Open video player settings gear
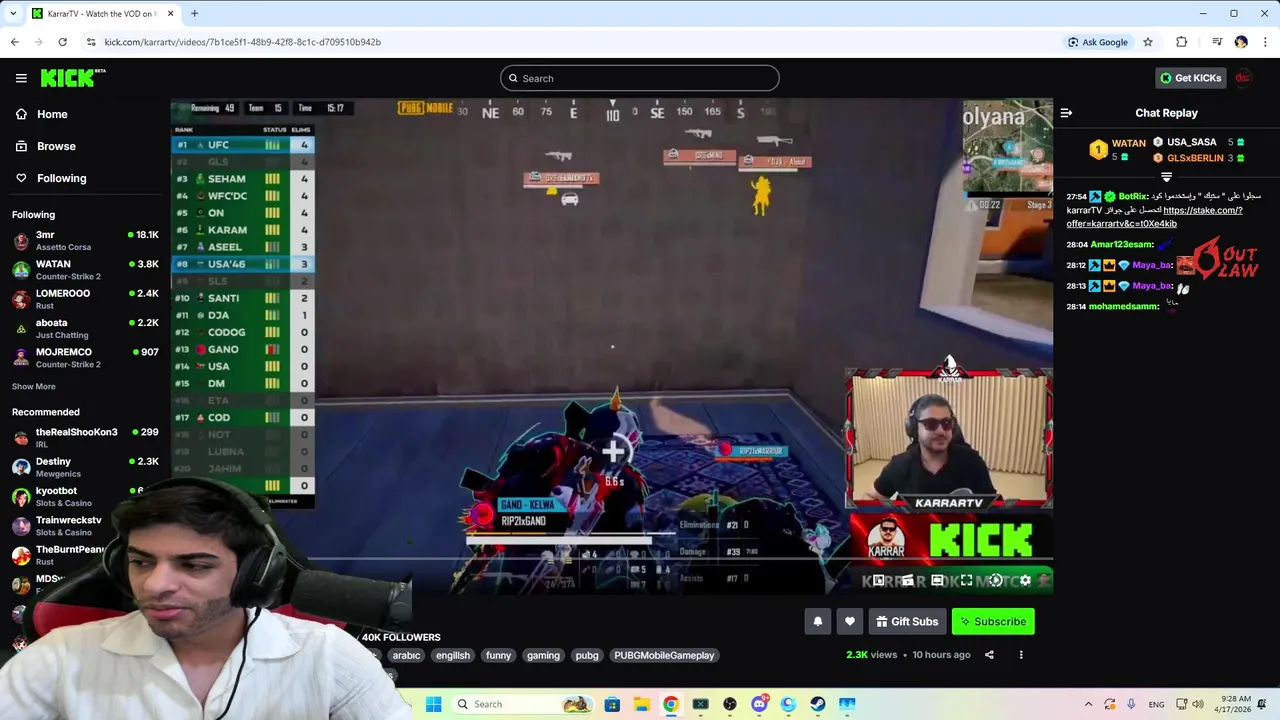This screenshot has width=1280, height=720. click(1025, 580)
